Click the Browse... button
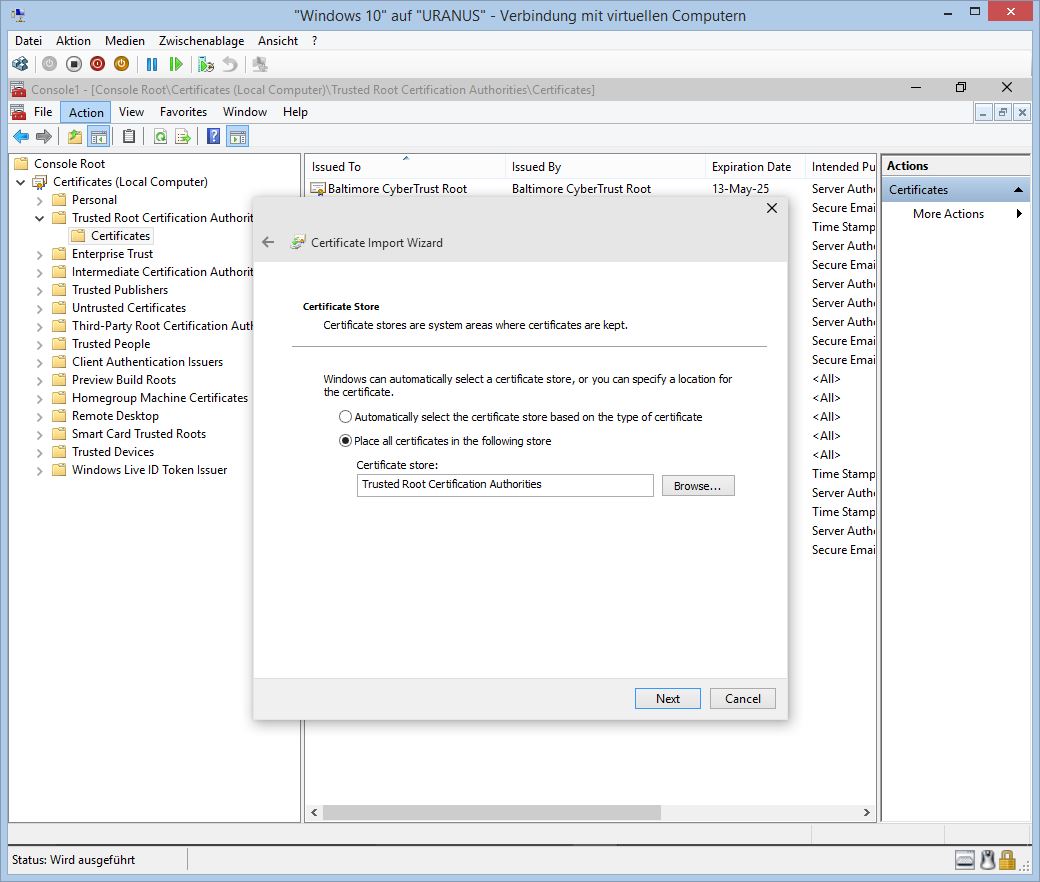Image resolution: width=1040 pixels, height=882 pixels. pos(698,486)
